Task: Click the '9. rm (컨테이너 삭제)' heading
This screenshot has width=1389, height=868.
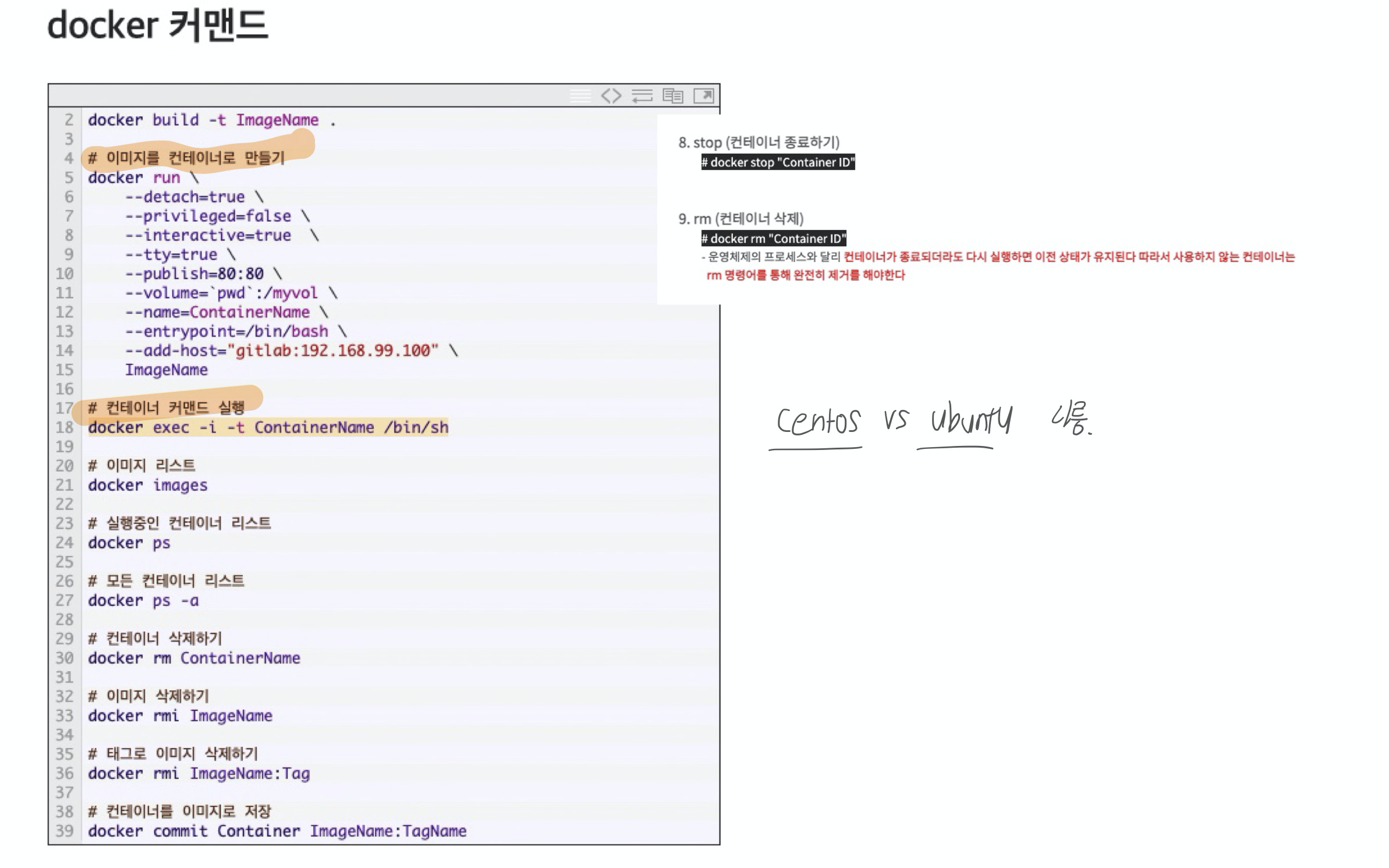Action: click(x=740, y=219)
